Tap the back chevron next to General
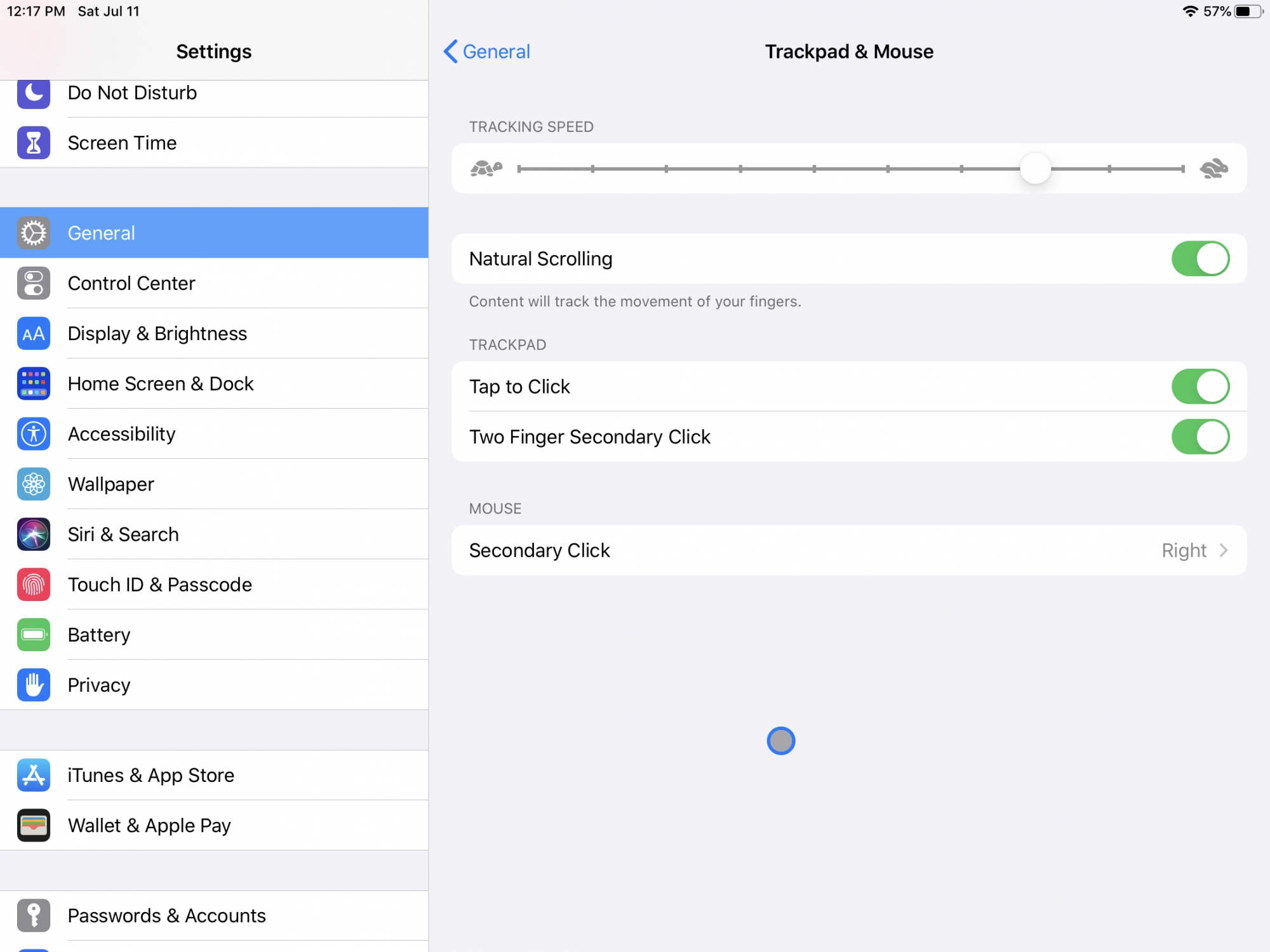1270x952 pixels. pos(451,51)
